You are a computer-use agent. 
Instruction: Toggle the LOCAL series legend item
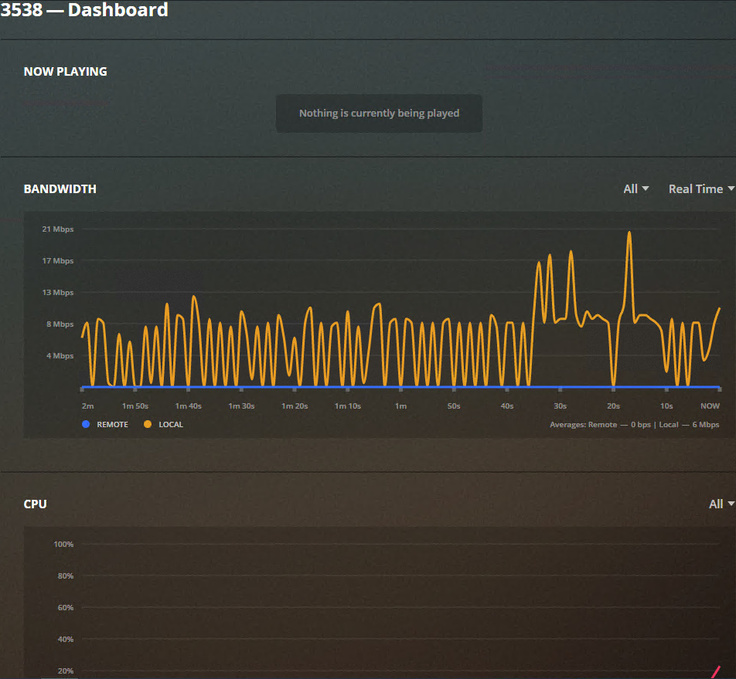163,424
